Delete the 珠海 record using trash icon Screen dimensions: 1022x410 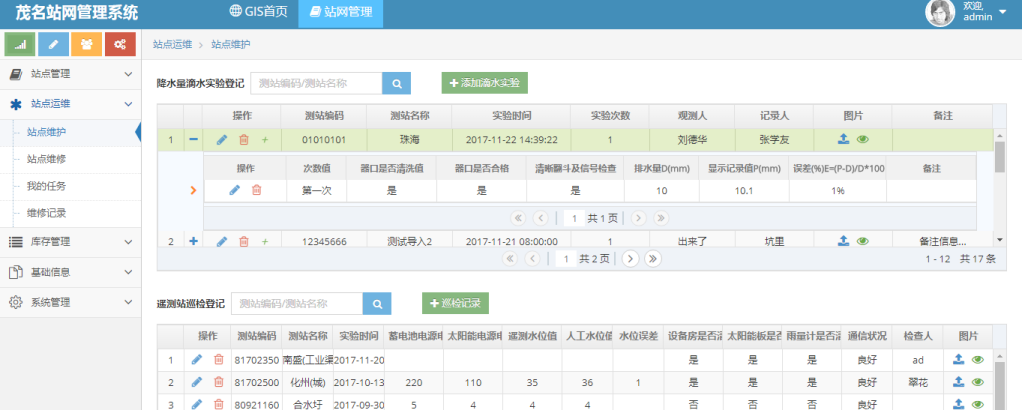pos(243,140)
